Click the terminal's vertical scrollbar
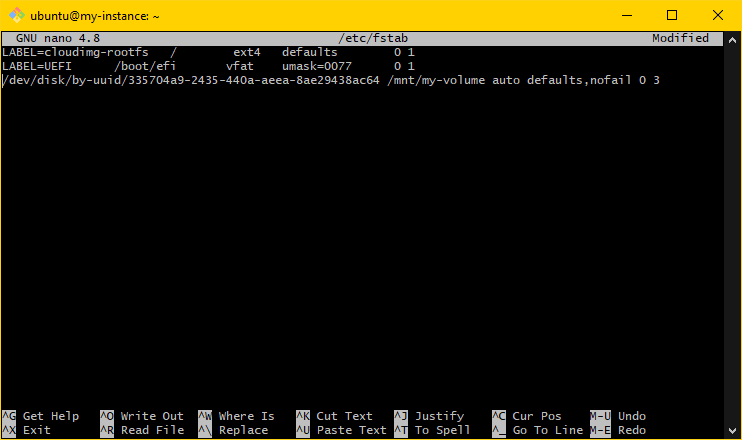Viewport: 742px width, 440px height. pos(732,220)
